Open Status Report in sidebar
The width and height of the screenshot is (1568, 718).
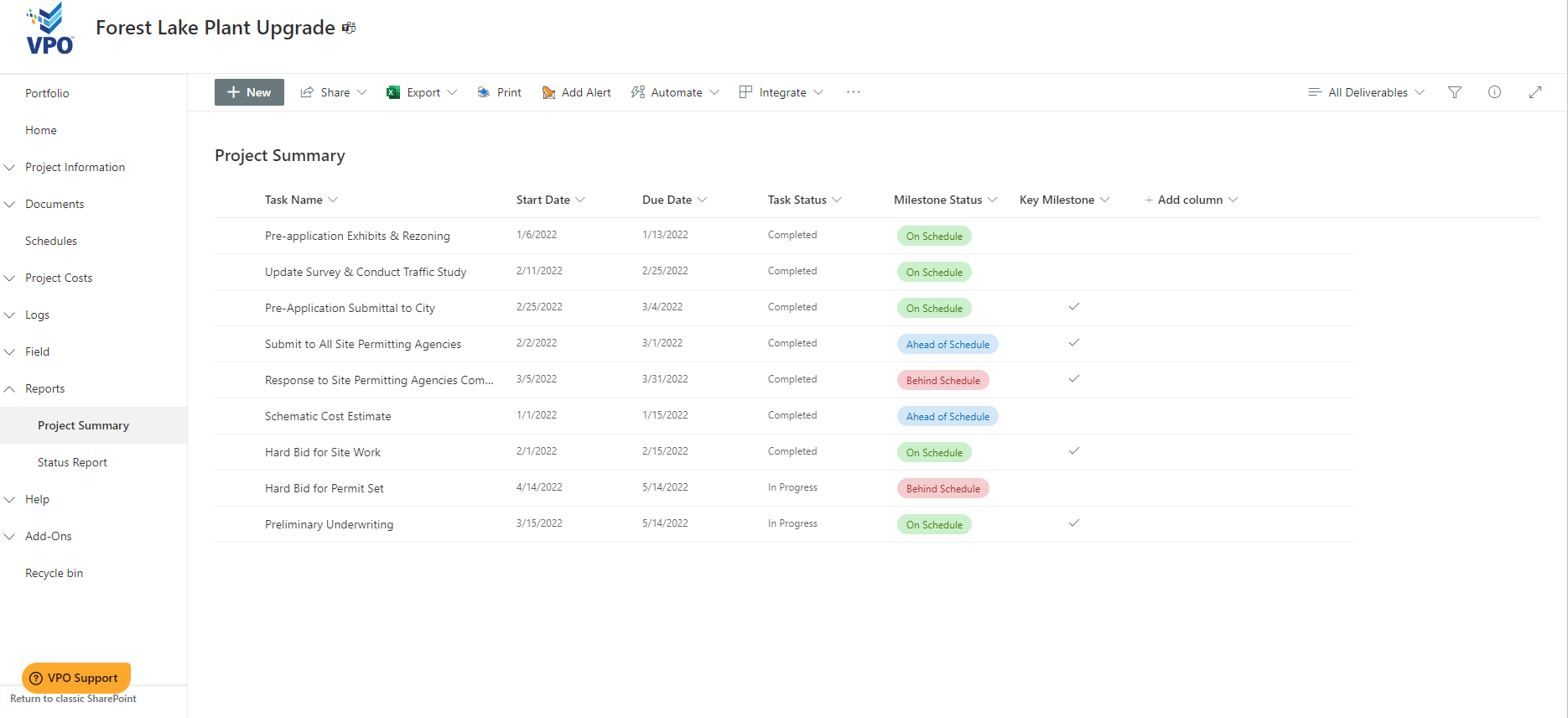[72, 462]
